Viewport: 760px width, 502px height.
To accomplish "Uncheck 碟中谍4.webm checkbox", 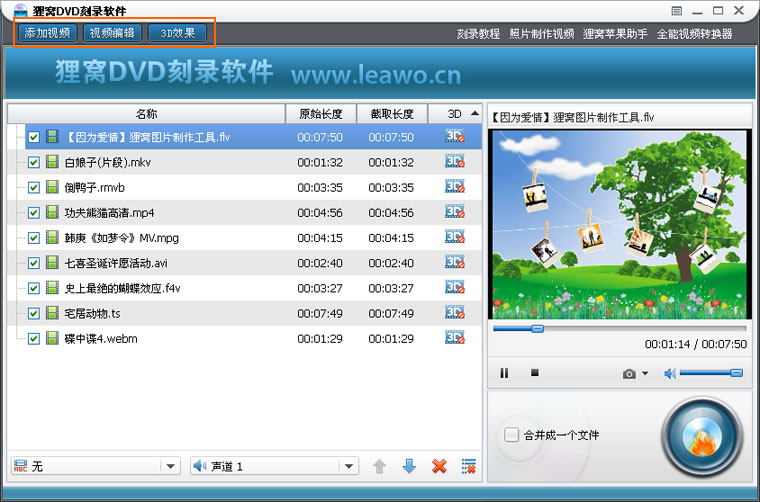I will pyautogui.click(x=33, y=339).
